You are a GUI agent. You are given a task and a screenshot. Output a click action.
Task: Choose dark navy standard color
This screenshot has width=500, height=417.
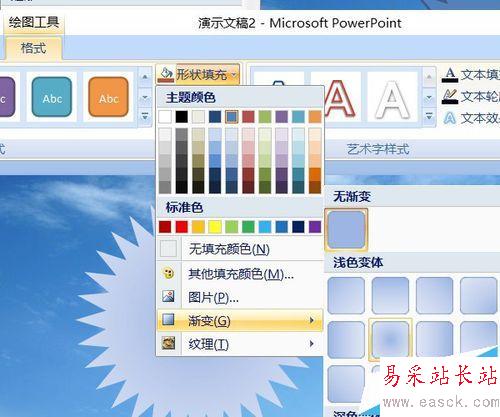(298, 227)
